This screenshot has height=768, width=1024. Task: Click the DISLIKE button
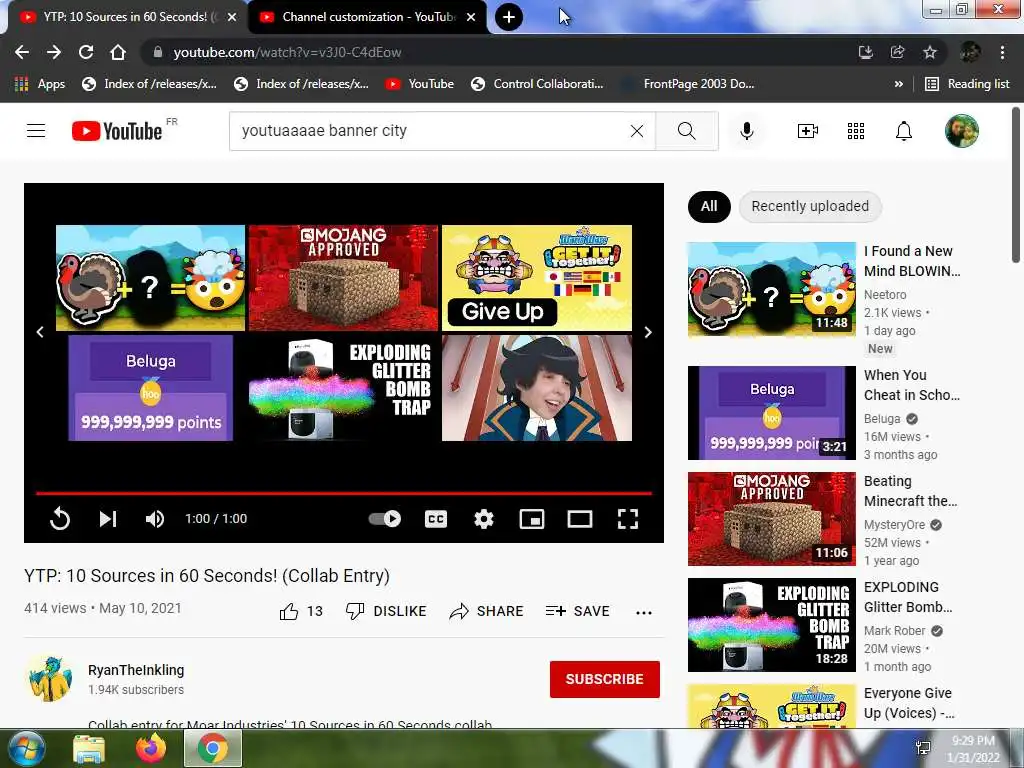point(386,611)
